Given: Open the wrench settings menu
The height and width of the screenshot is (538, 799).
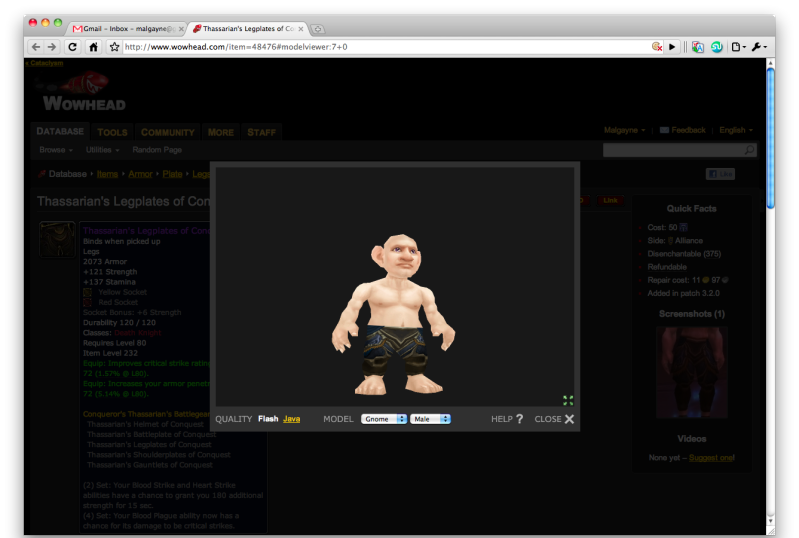Looking at the screenshot, I should coord(759,47).
